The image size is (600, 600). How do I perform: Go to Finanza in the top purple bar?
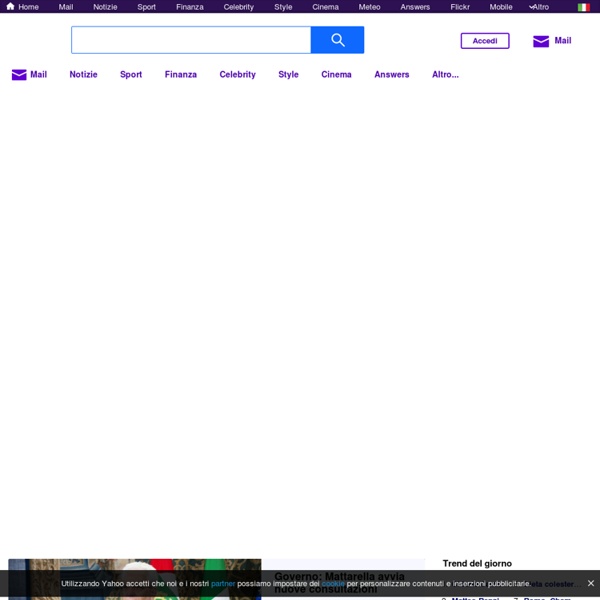coord(190,7)
